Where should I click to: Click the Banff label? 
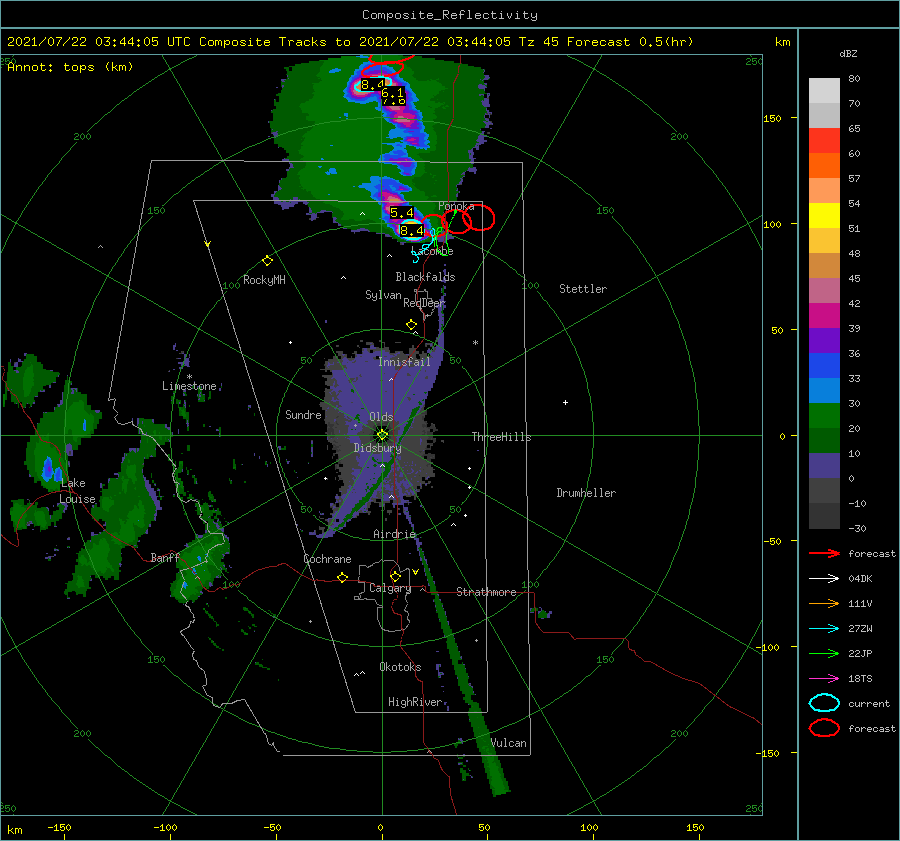click(164, 557)
